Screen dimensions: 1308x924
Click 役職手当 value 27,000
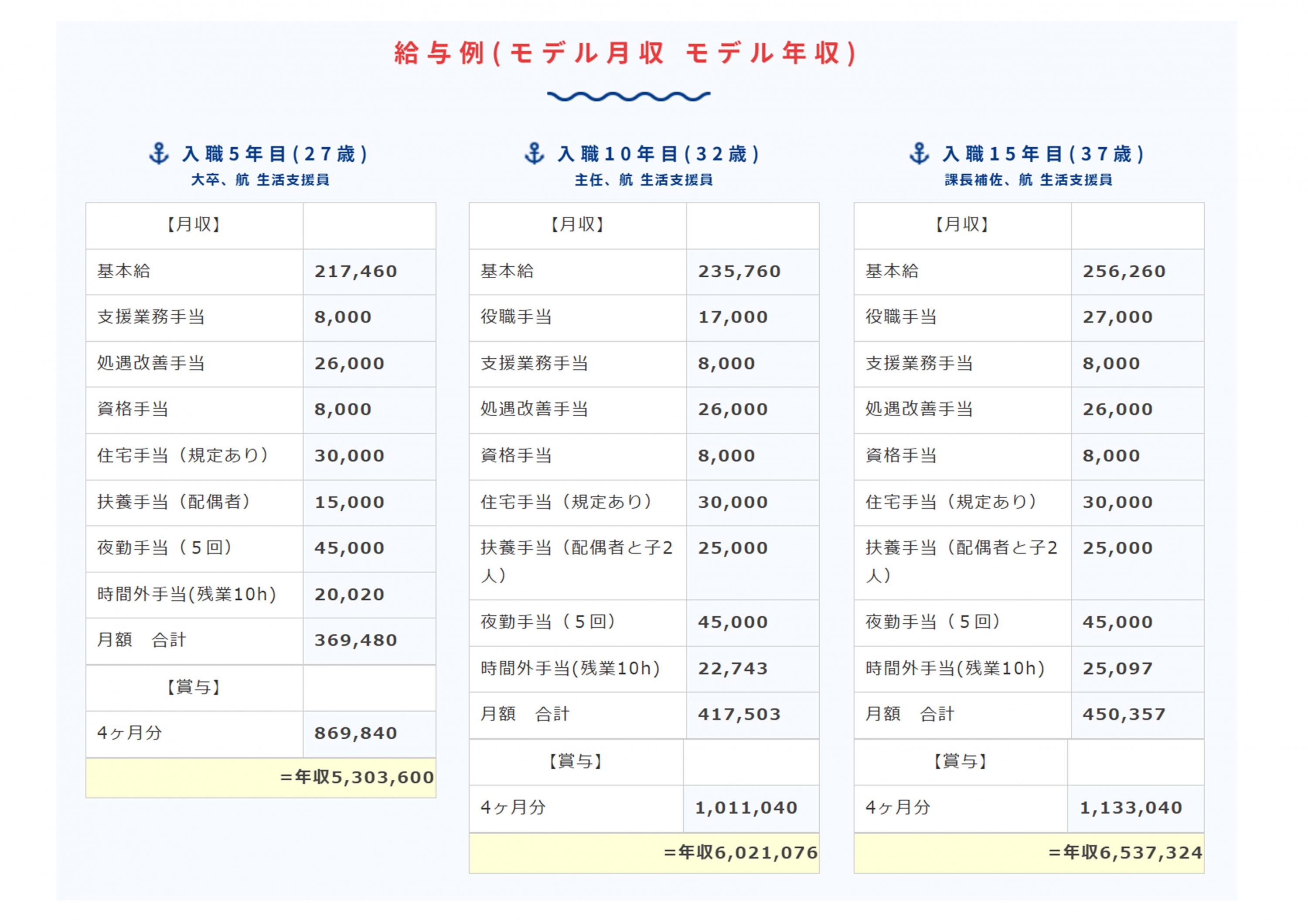(1117, 317)
